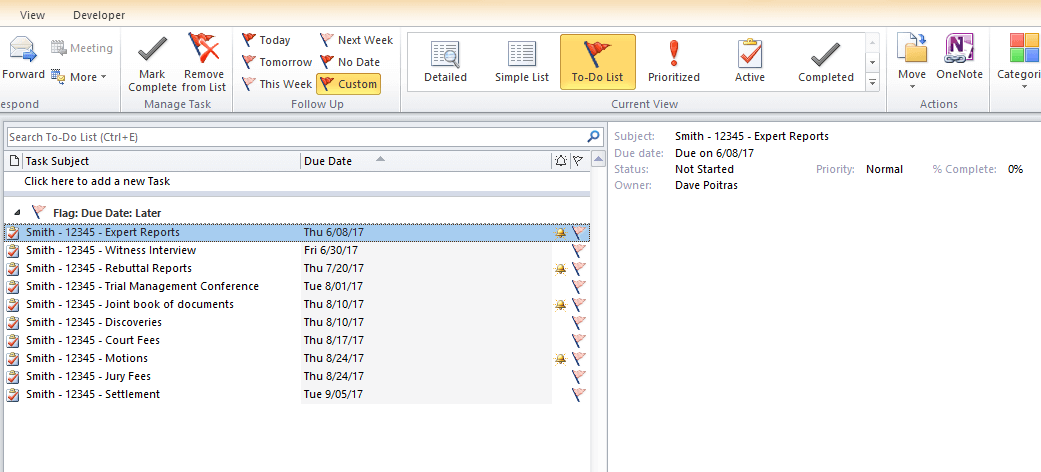Screen dimensions: 1041x472
Task: Click the search magnifier icon
Action: [594, 137]
